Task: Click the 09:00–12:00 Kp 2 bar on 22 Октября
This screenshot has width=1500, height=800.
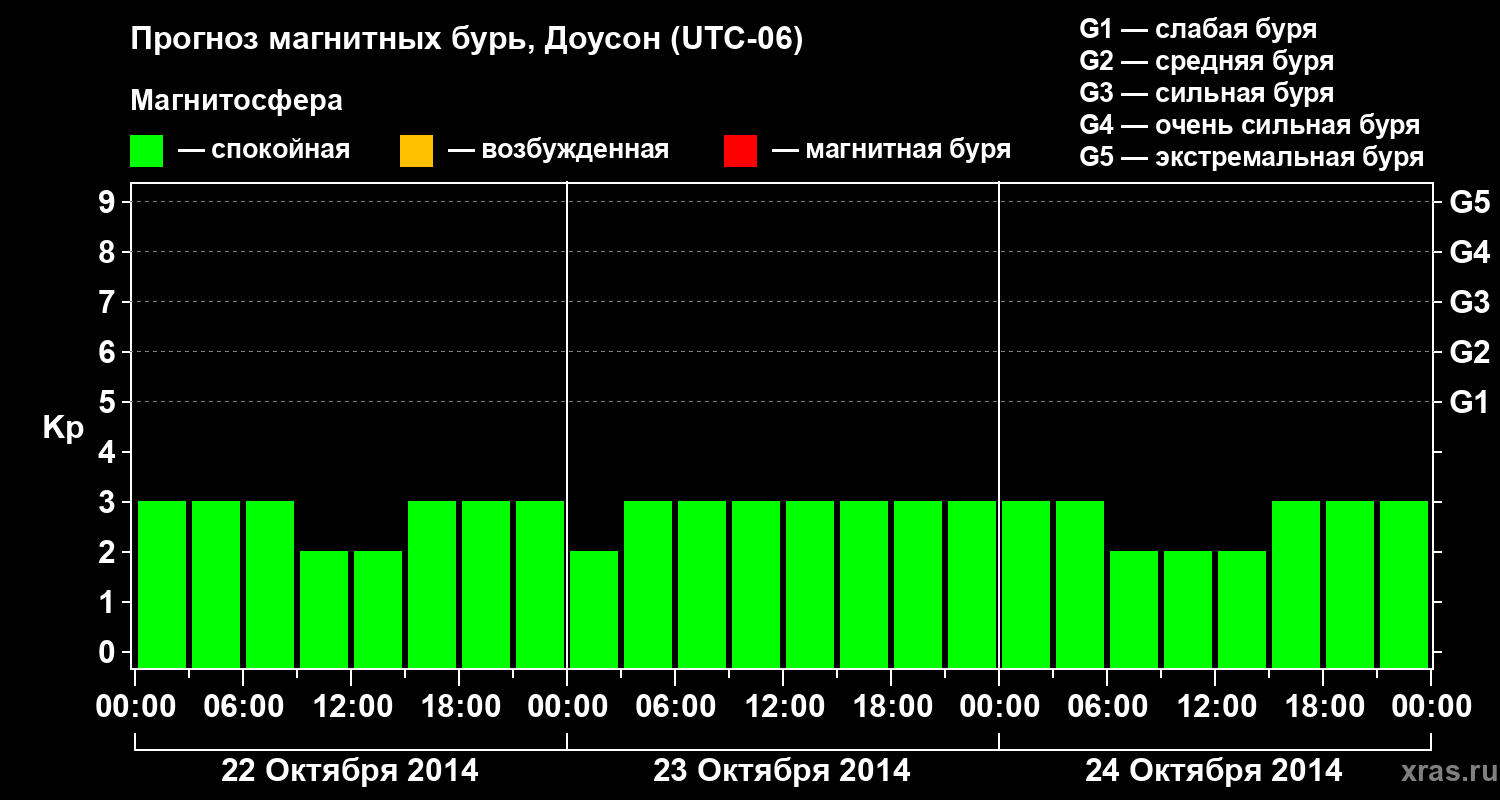Action: (x=324, y=609)
